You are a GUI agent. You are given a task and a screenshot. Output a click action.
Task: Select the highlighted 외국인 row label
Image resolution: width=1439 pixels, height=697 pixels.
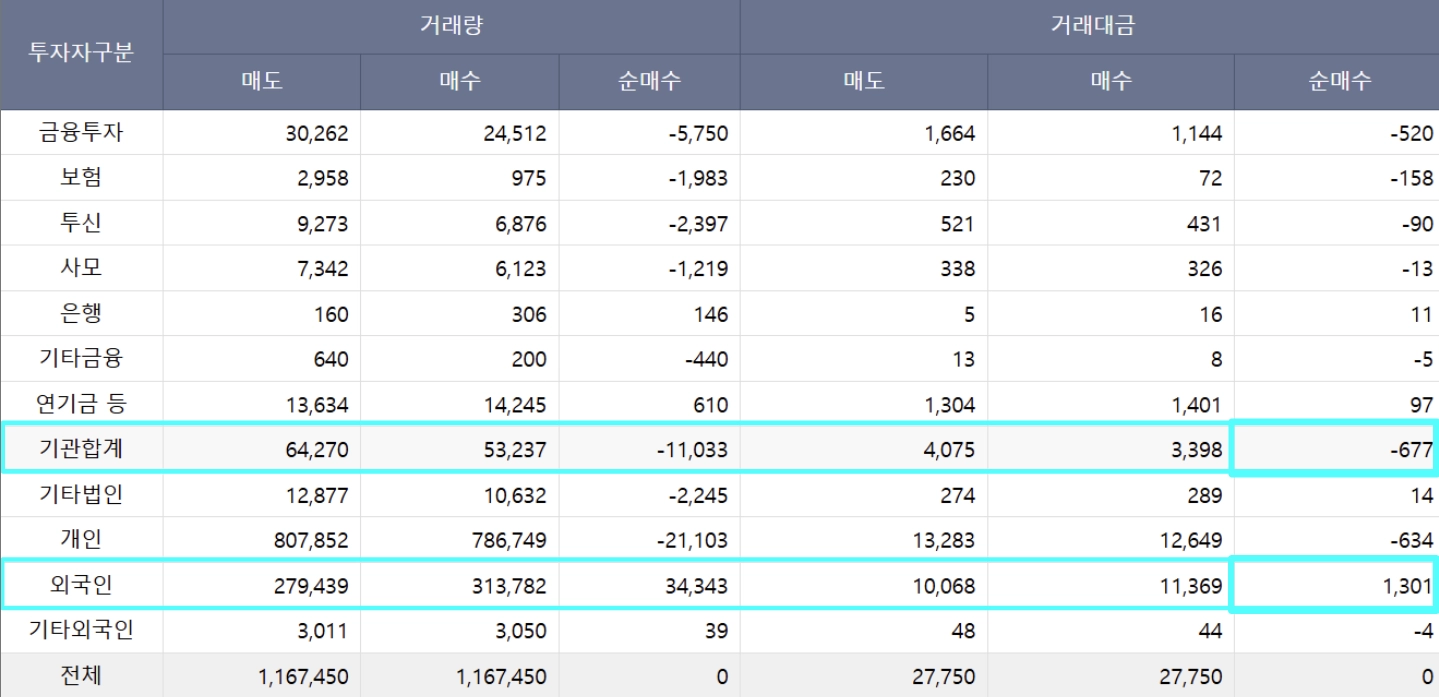81,585
